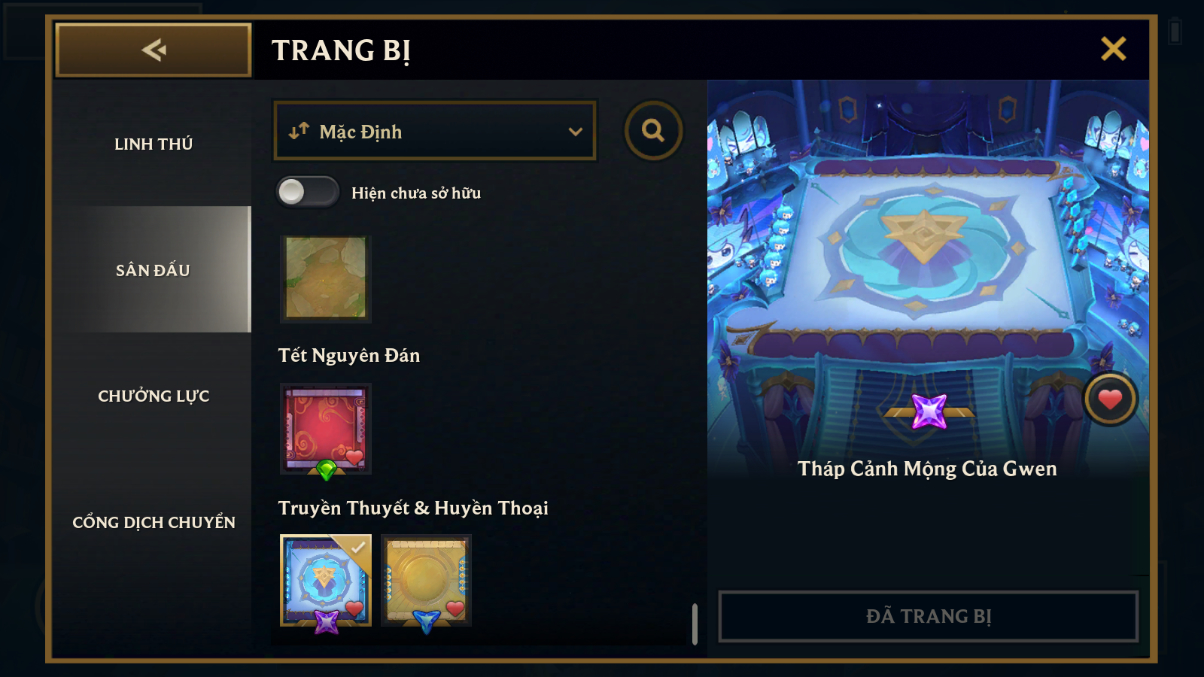
Task: Select the green default arena thumbnail
Action: pos(326,279)
